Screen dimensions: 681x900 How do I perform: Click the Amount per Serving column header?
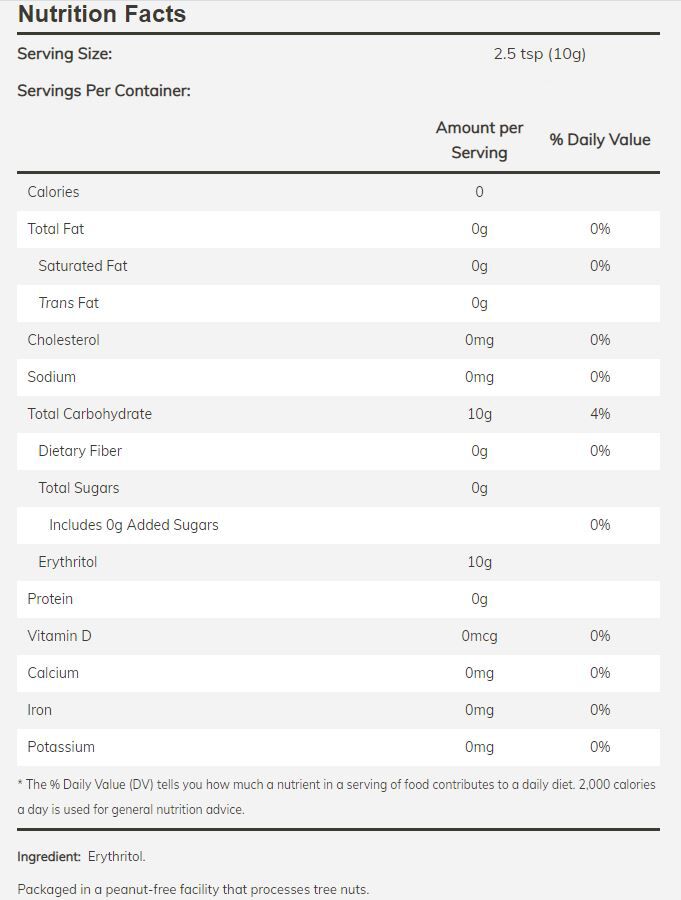[479, 140]
